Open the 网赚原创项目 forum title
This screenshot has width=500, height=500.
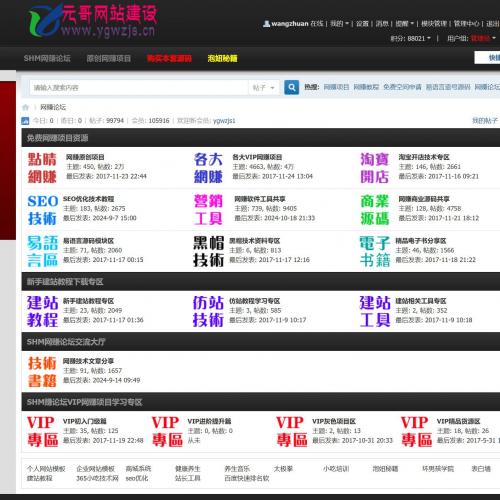(85, 157)
